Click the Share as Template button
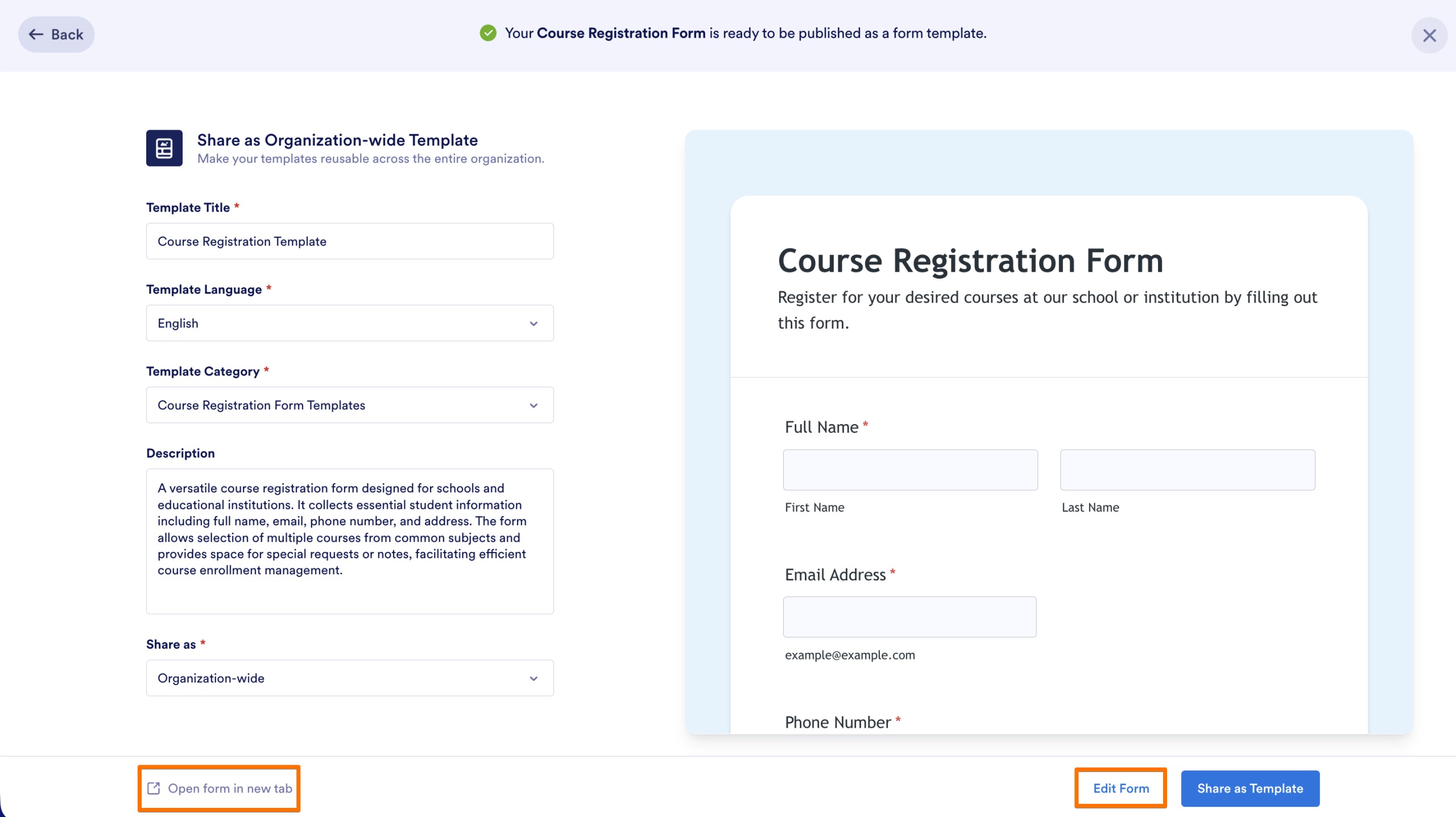Image resolution: width=1456 pixels, height=817 pixels. click(x=1250, y=788)
